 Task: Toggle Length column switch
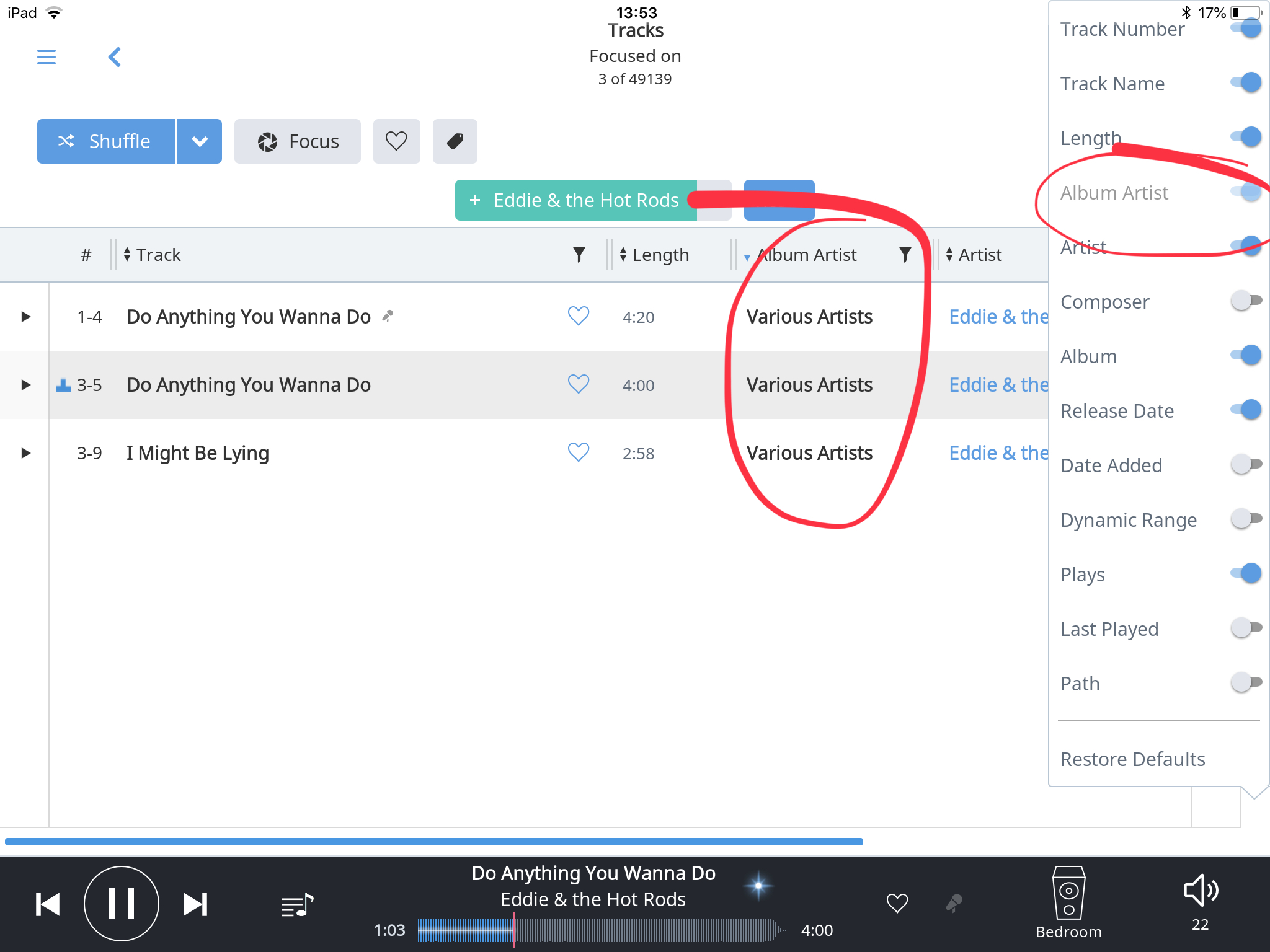tap(1246, 137)
